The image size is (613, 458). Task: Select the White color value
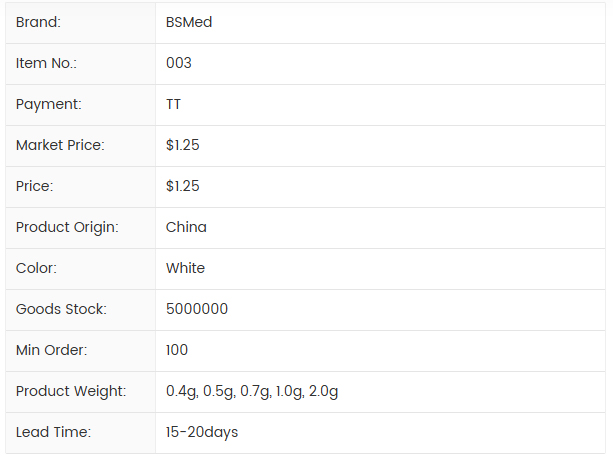click(x=185, y=268)
